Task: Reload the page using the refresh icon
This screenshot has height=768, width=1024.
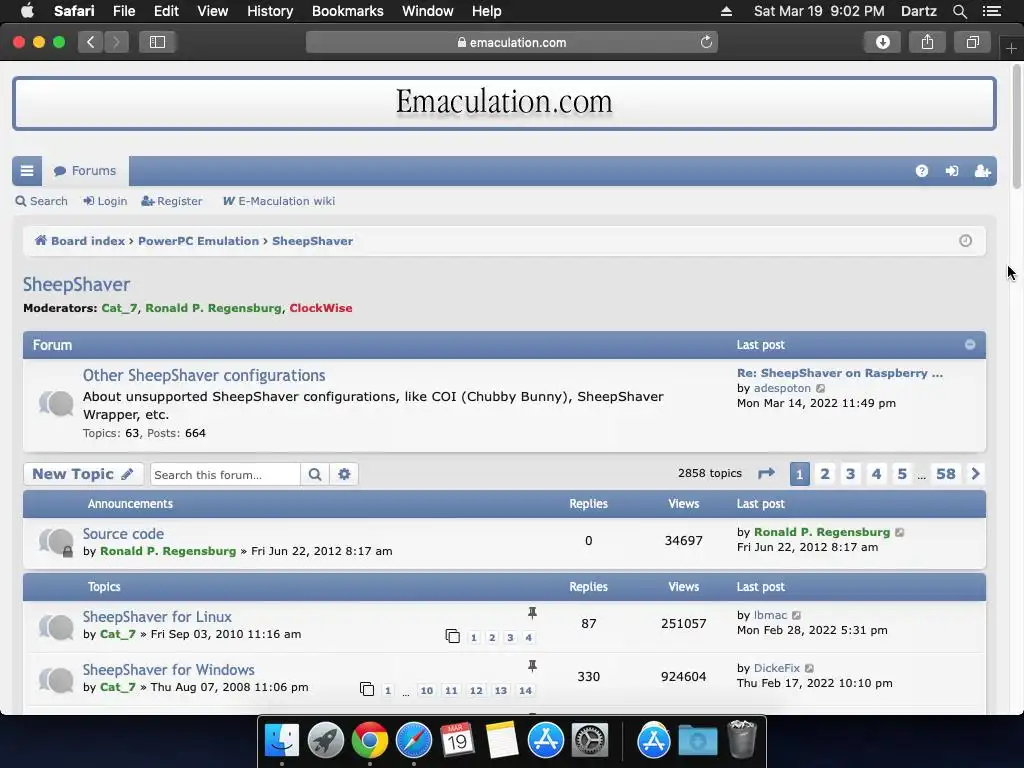Action: click(706, 42)
